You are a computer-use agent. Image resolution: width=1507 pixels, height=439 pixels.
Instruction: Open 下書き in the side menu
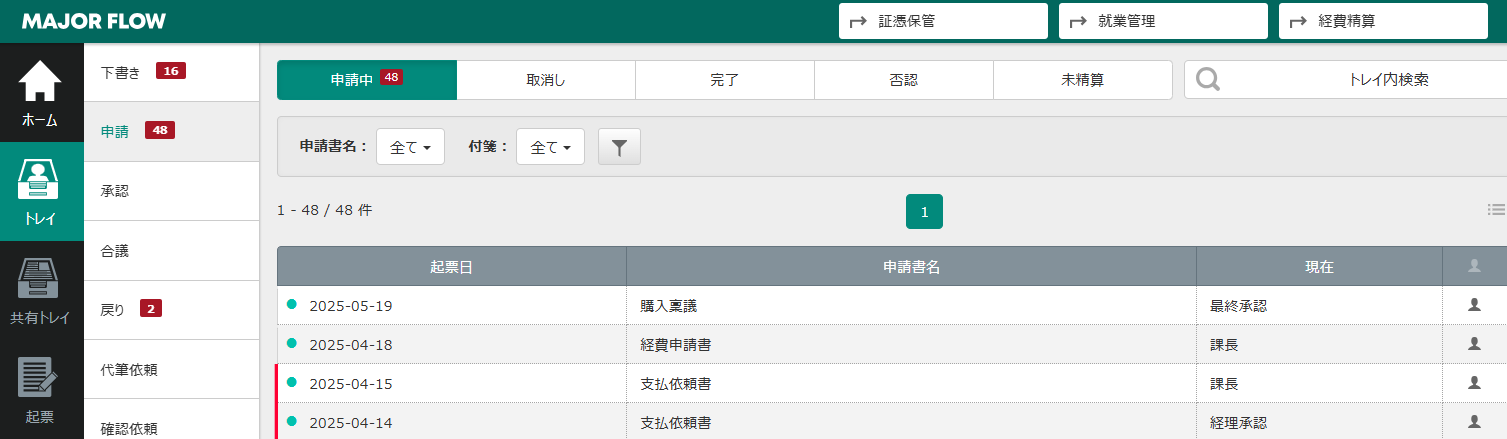[172, 72]
